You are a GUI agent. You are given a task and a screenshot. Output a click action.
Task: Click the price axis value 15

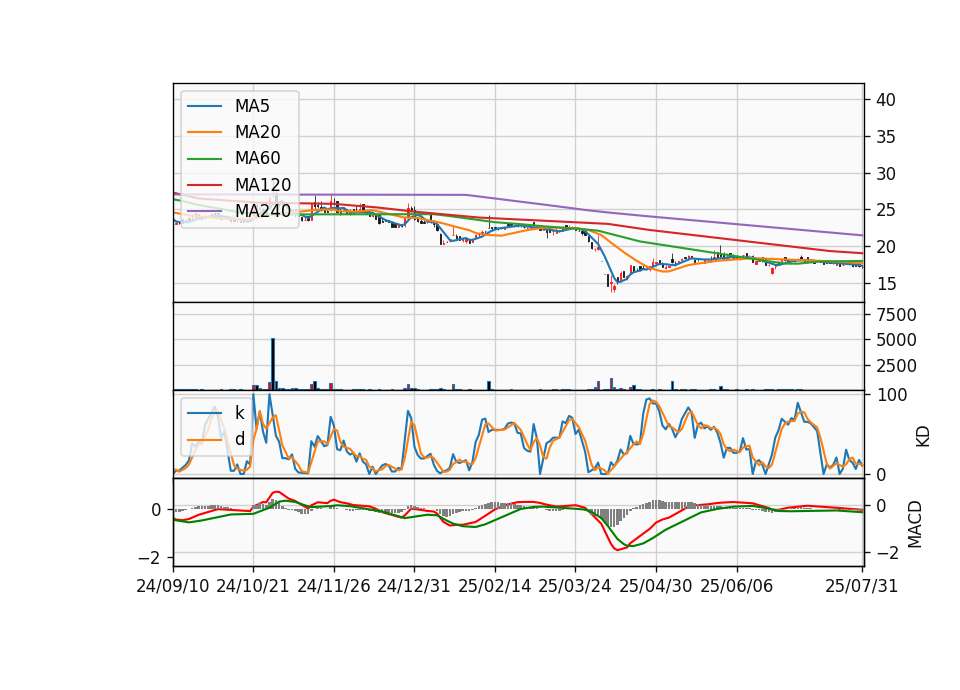tap(885, 283)
